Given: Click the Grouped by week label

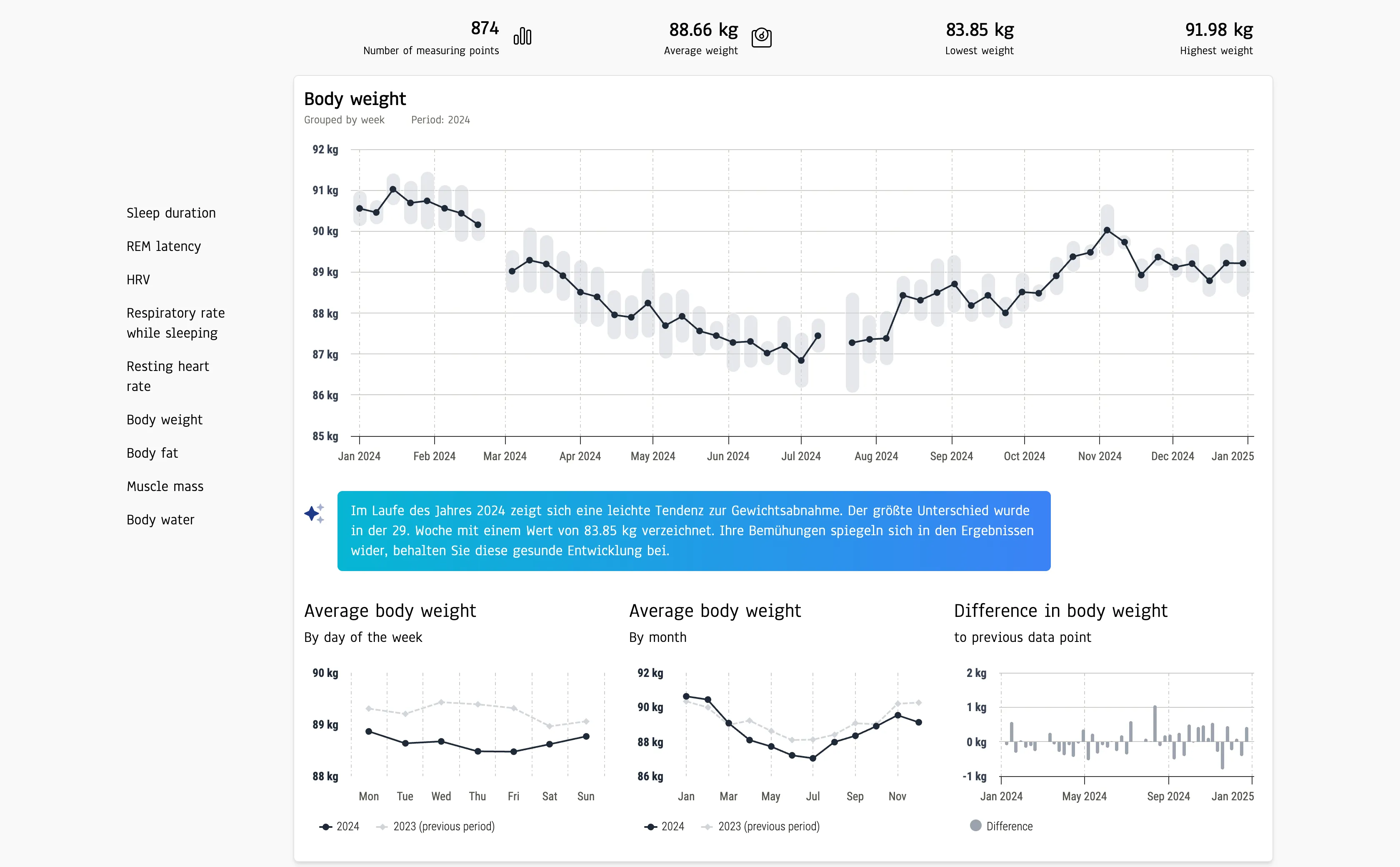Looking at the screenshot, I should pos(344,120).
